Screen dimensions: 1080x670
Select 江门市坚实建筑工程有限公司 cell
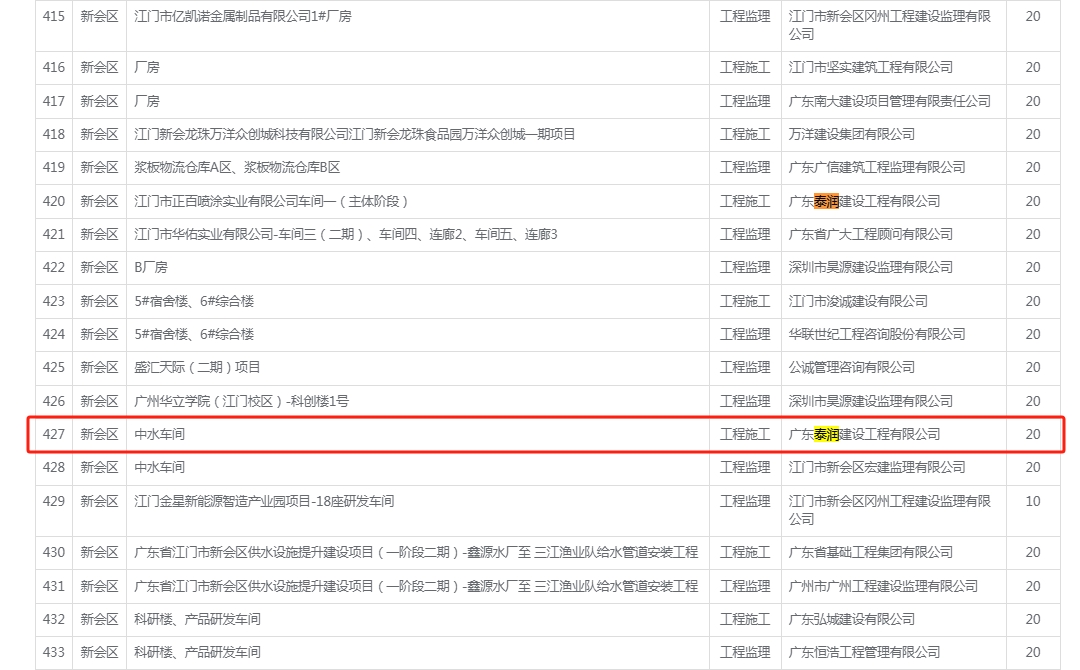click(870, 68)
